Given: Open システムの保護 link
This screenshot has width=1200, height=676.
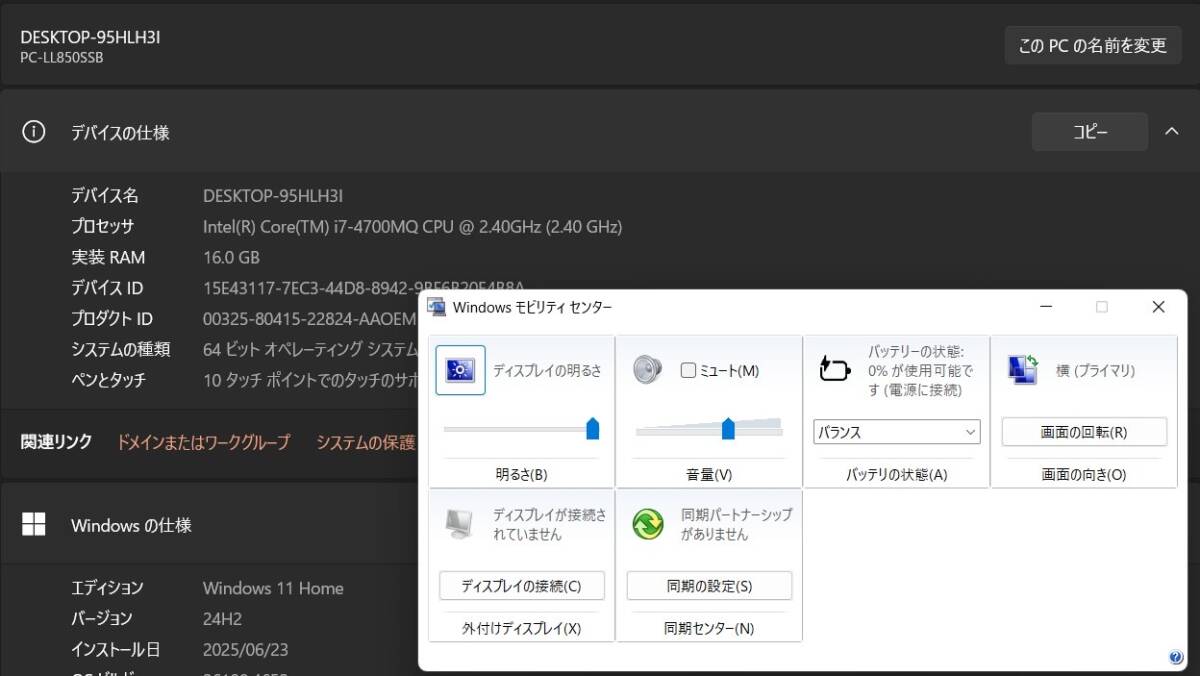Looking at the screenshot, I should (x=366, y=442).
